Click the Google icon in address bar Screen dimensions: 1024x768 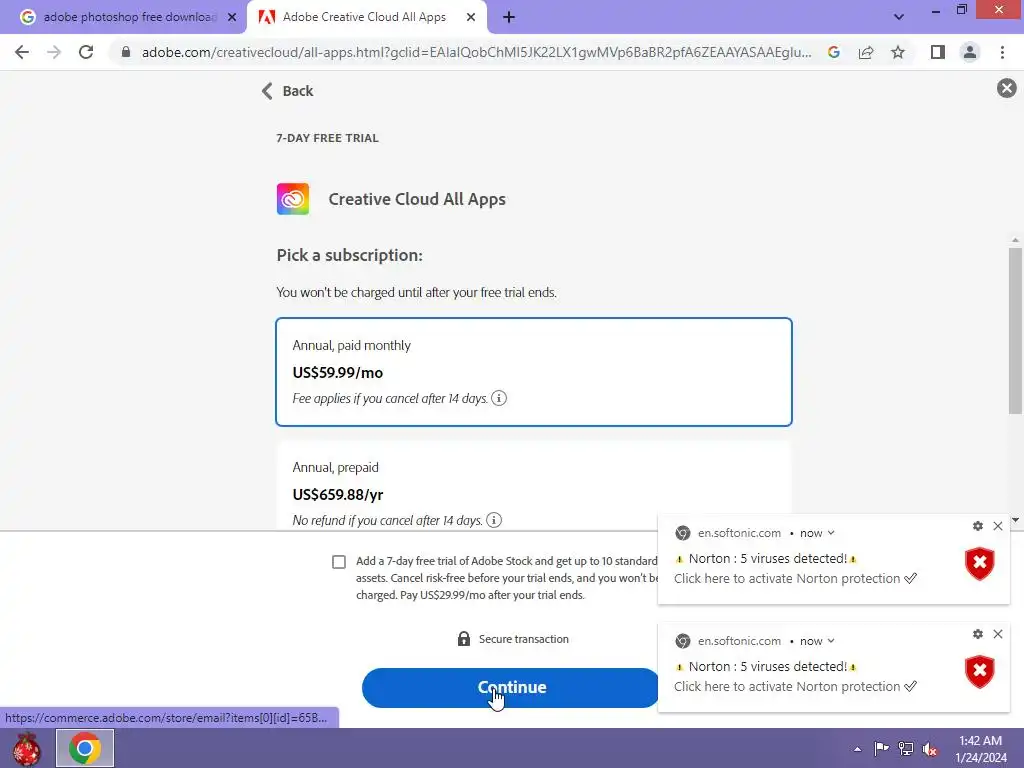(x=834, y=52)
